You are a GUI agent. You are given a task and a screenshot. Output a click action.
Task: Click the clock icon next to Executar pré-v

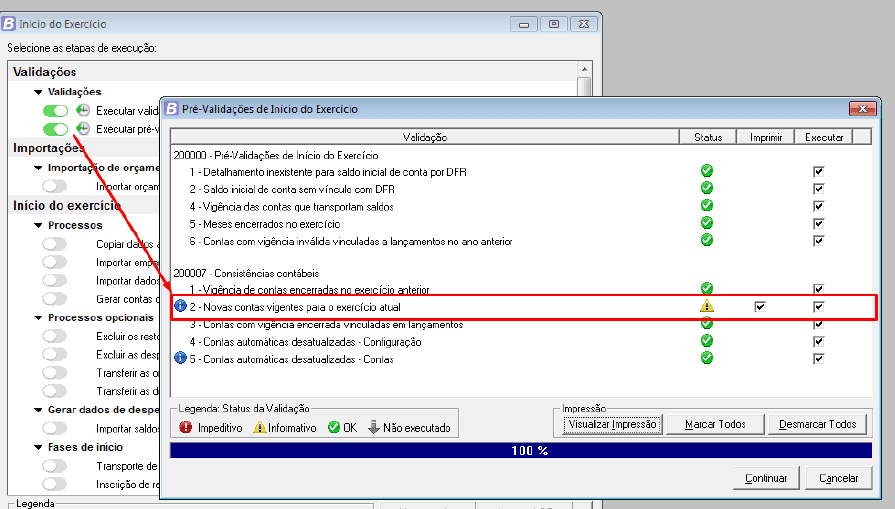[83, 128]
